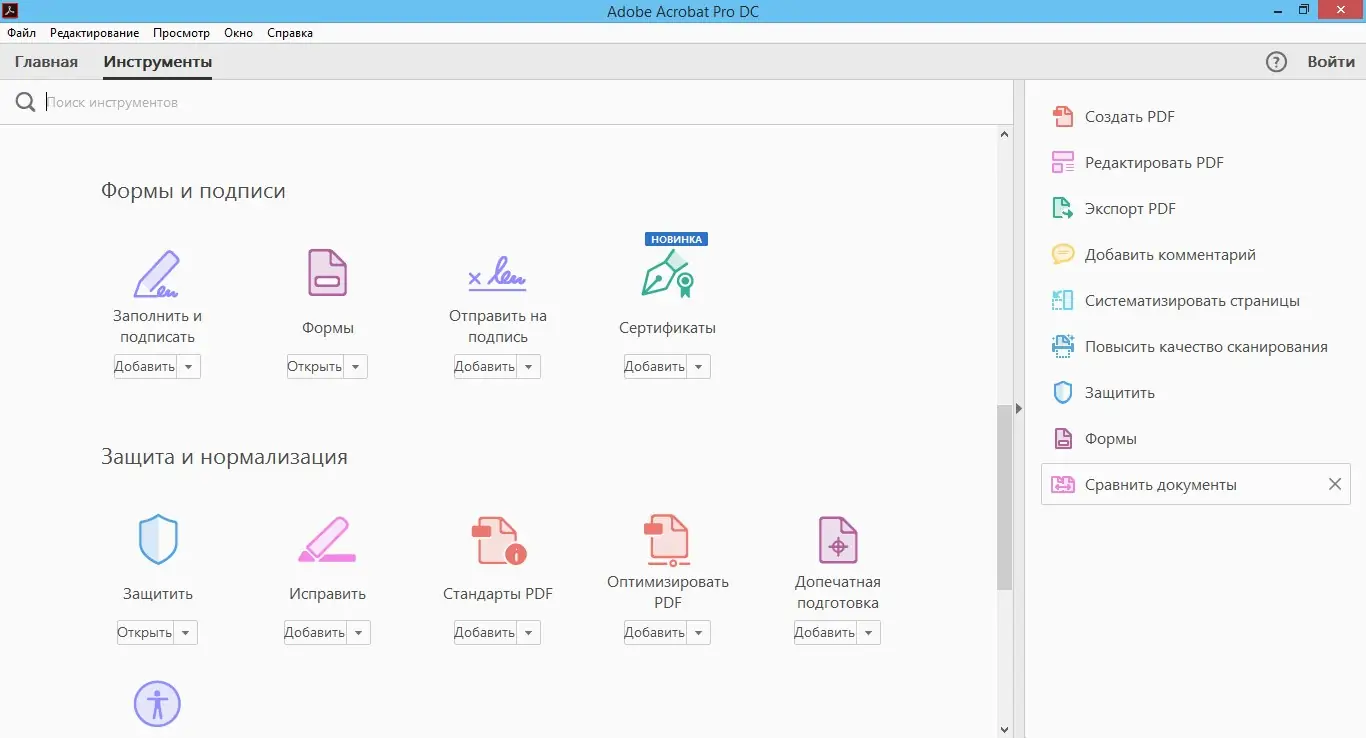Click the Оптимизировать PDF tool icon
The width and height of the screenshot is (1366, 738).
(x=667, y=539)
